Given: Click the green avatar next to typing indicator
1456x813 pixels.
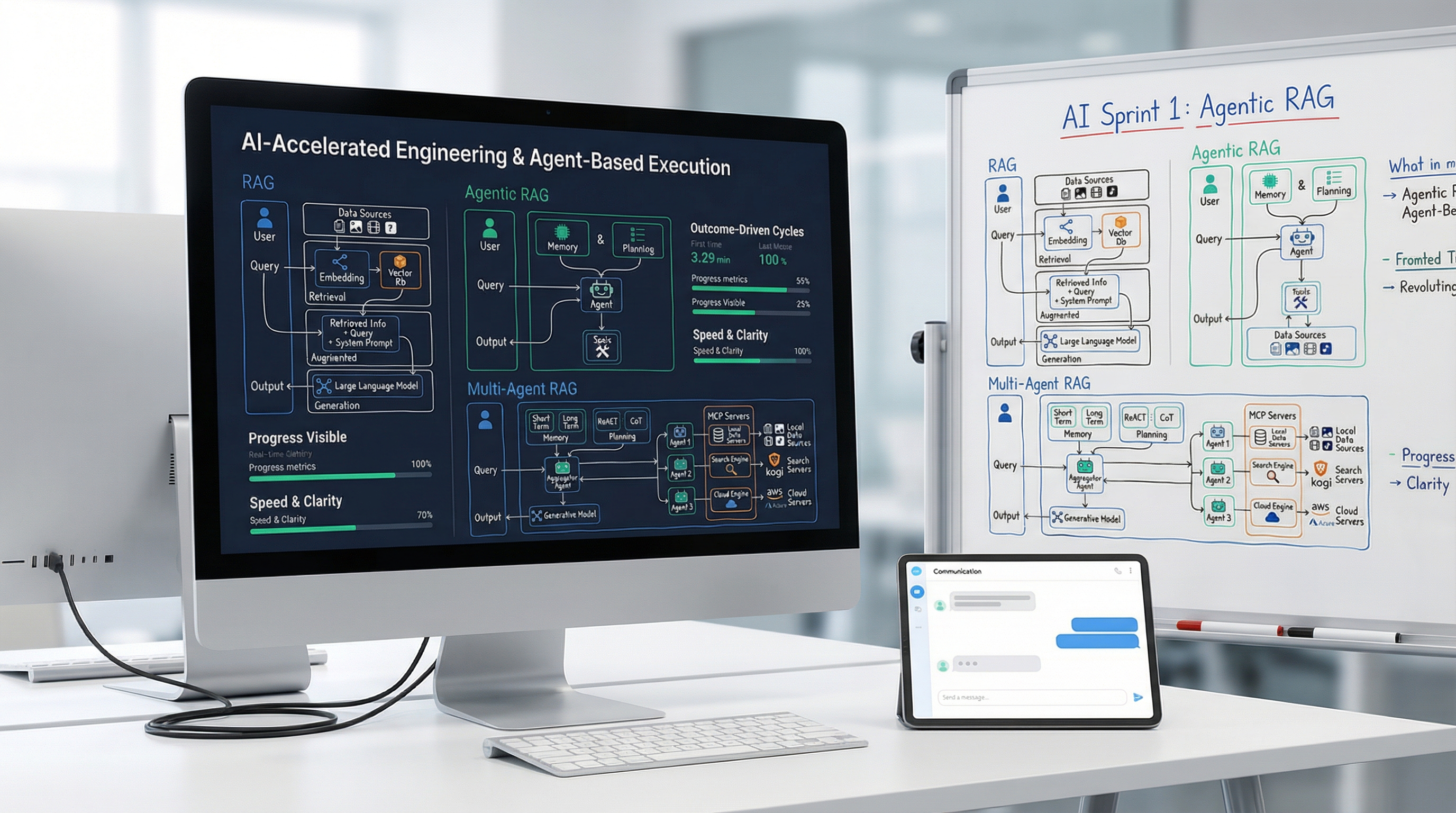Looking at the screenshot, I should (x=943, y=666).
